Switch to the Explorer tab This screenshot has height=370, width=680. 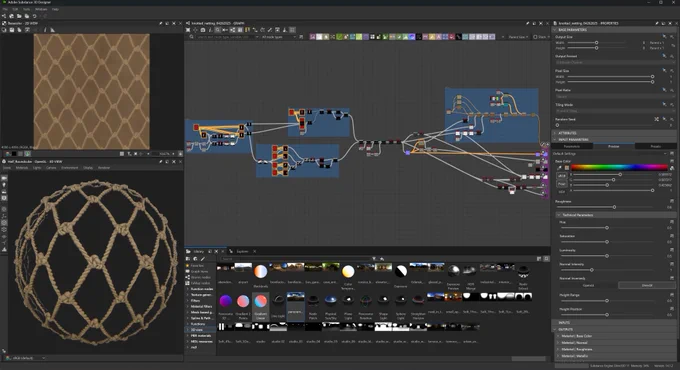(242, 251)
